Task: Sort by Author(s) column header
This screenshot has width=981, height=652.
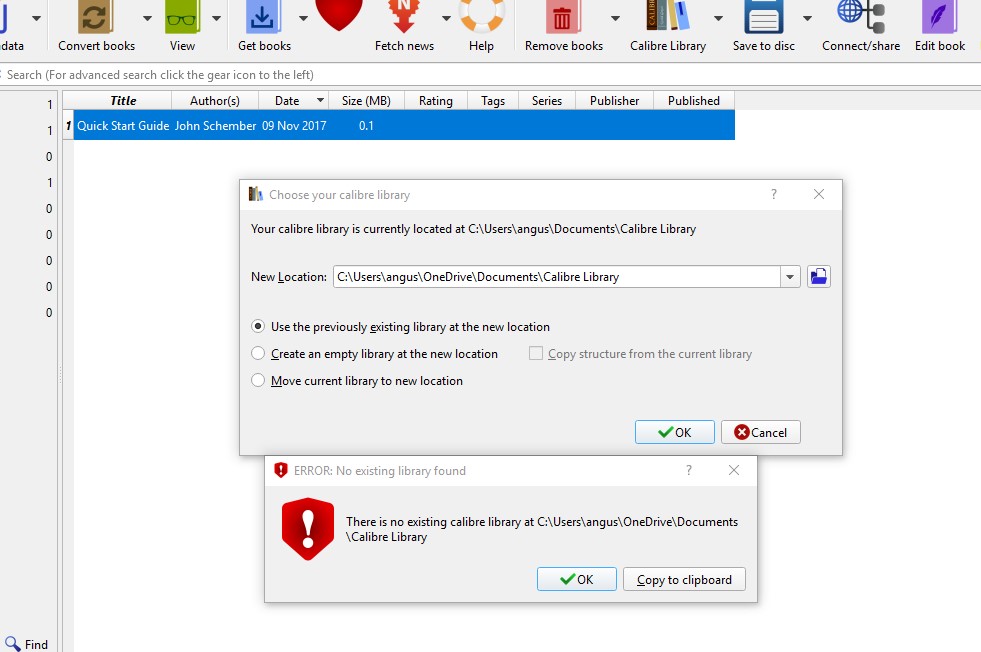Action: [215, 101]
